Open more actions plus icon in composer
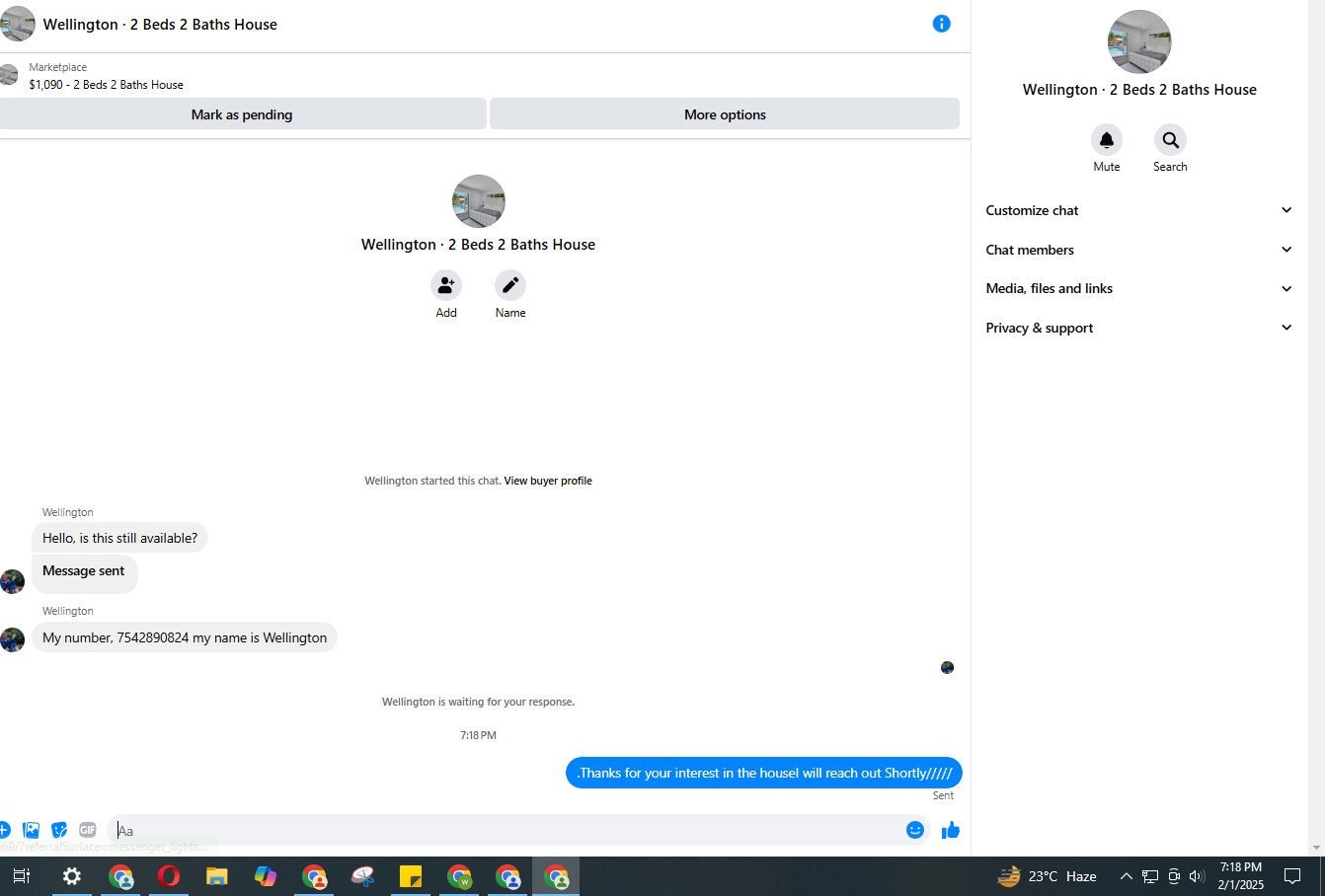The image size is (1325, 896). tap(4, 830)
